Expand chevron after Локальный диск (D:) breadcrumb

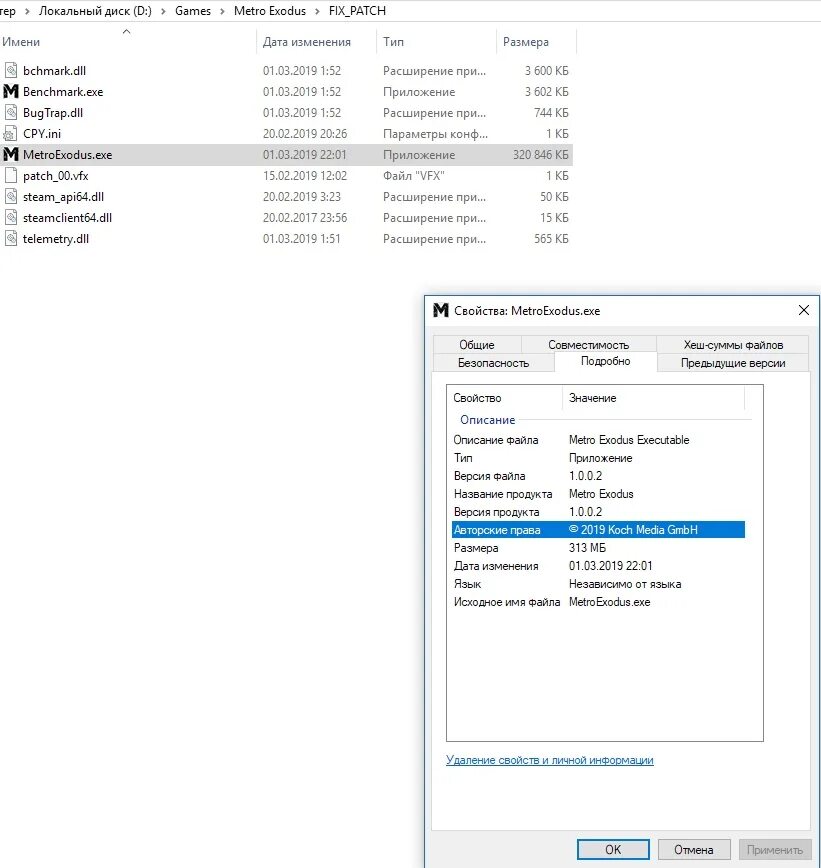click(x=163, y=11)
